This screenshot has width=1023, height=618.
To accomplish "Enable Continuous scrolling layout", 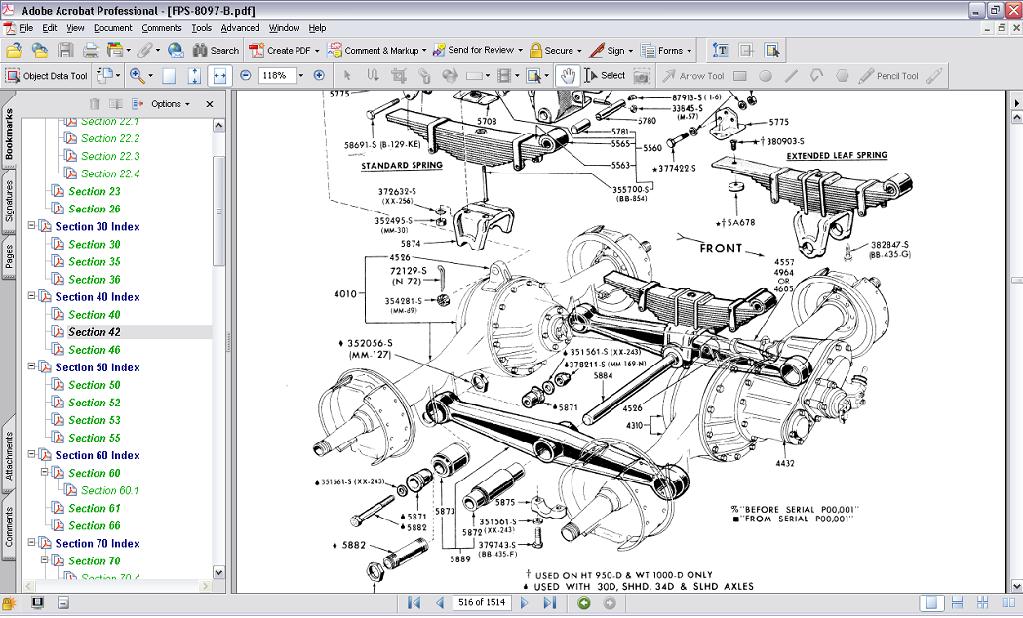I will click(957, 602).
